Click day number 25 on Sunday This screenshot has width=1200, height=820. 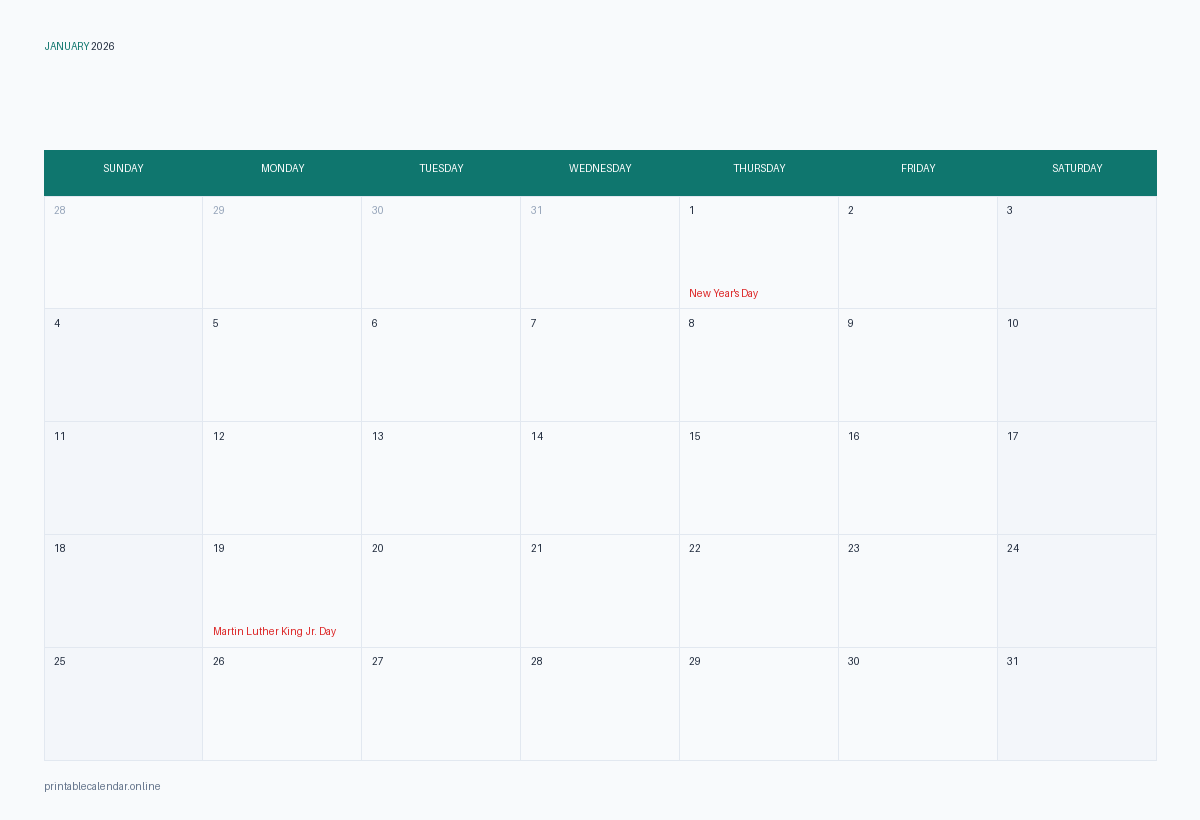tap(60, 661)
